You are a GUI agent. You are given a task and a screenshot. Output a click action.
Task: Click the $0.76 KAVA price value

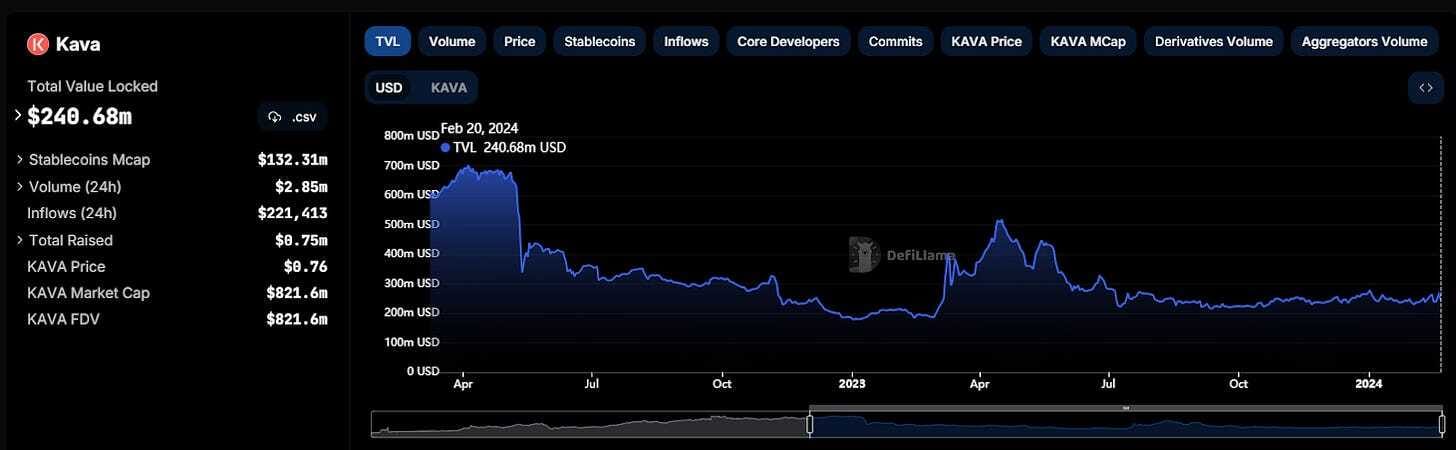tap(305, 267)
